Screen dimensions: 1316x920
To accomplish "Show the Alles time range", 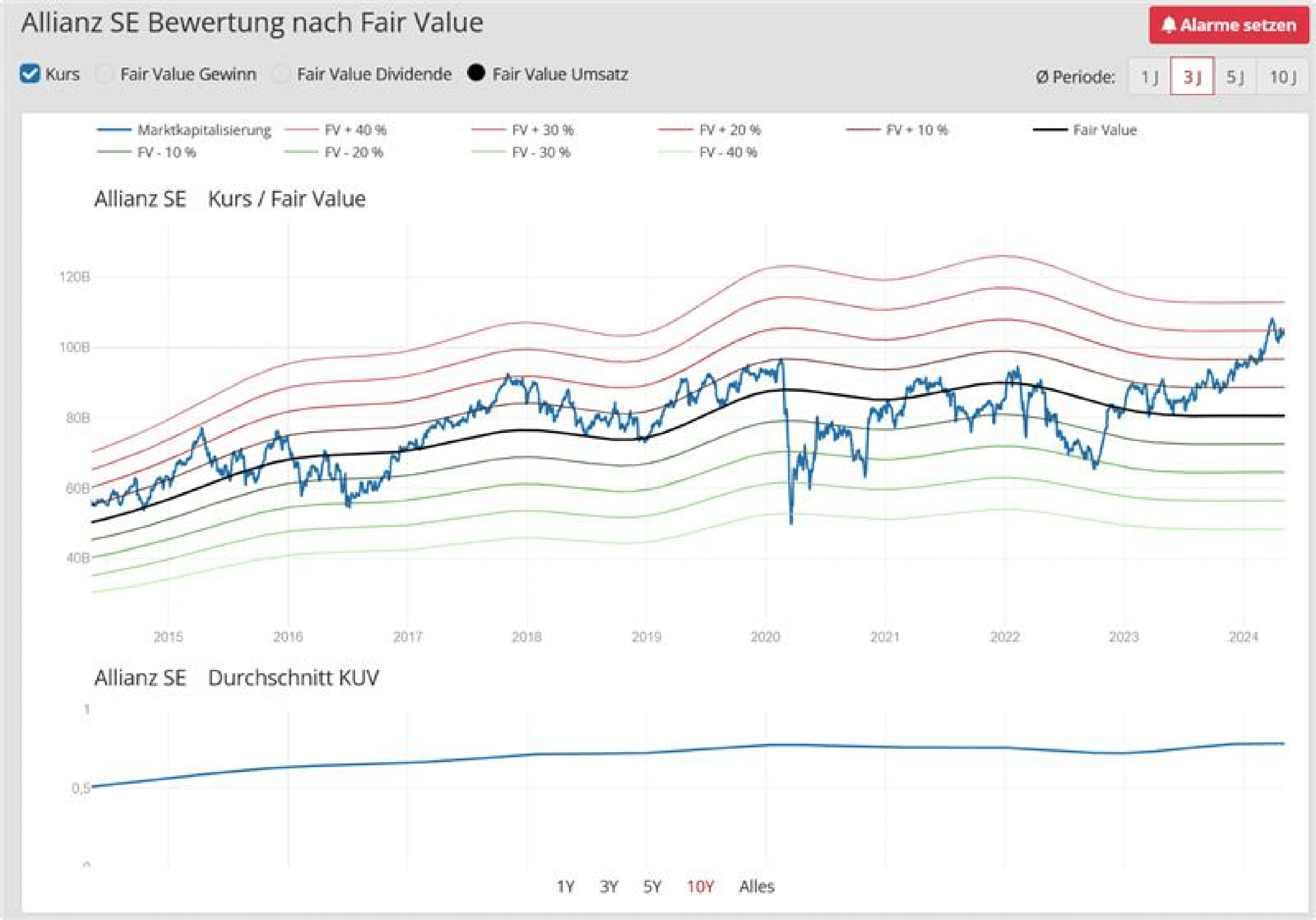I will [756, 887].
